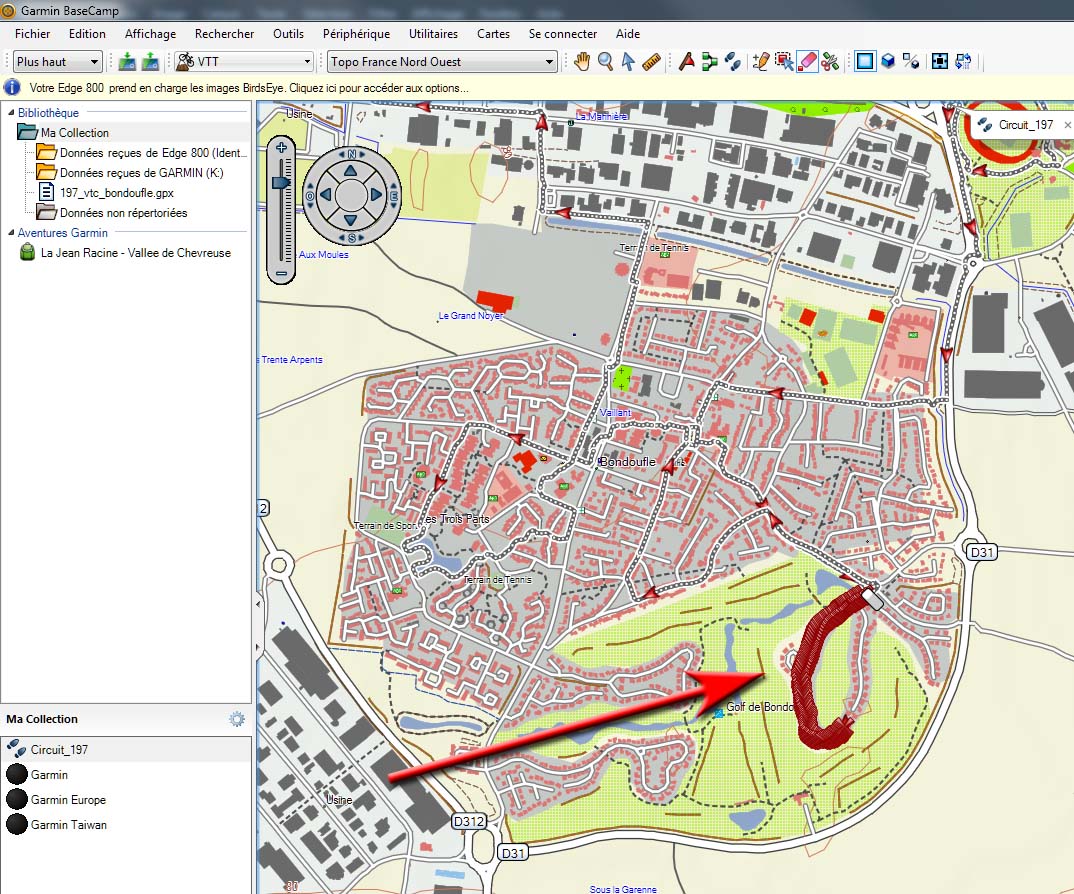Click the S marker on the compass ring
Viewport: 1074px width, 894px height.
351,238
